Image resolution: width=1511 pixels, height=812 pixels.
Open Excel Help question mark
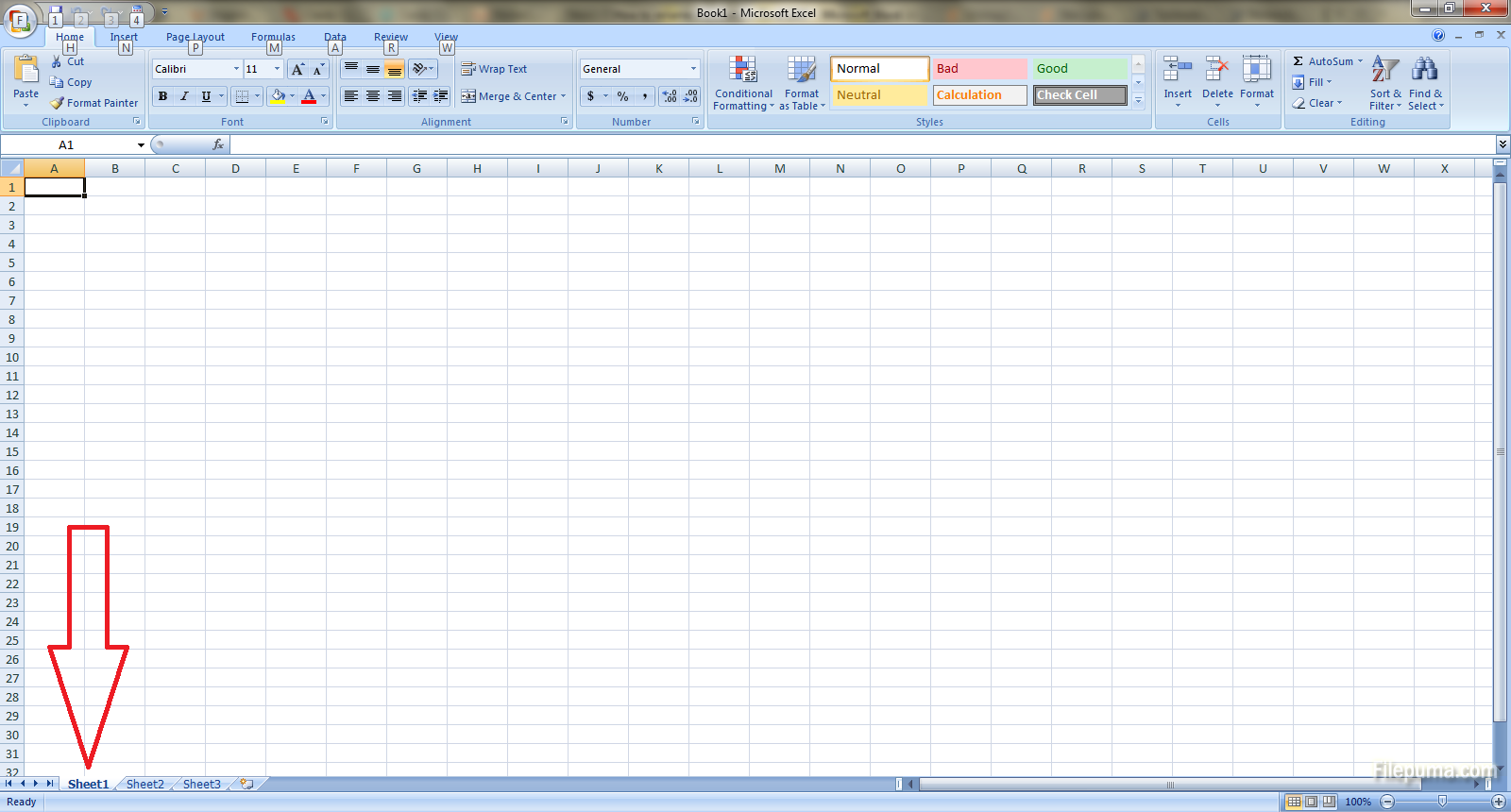[x=1438, y=35]
